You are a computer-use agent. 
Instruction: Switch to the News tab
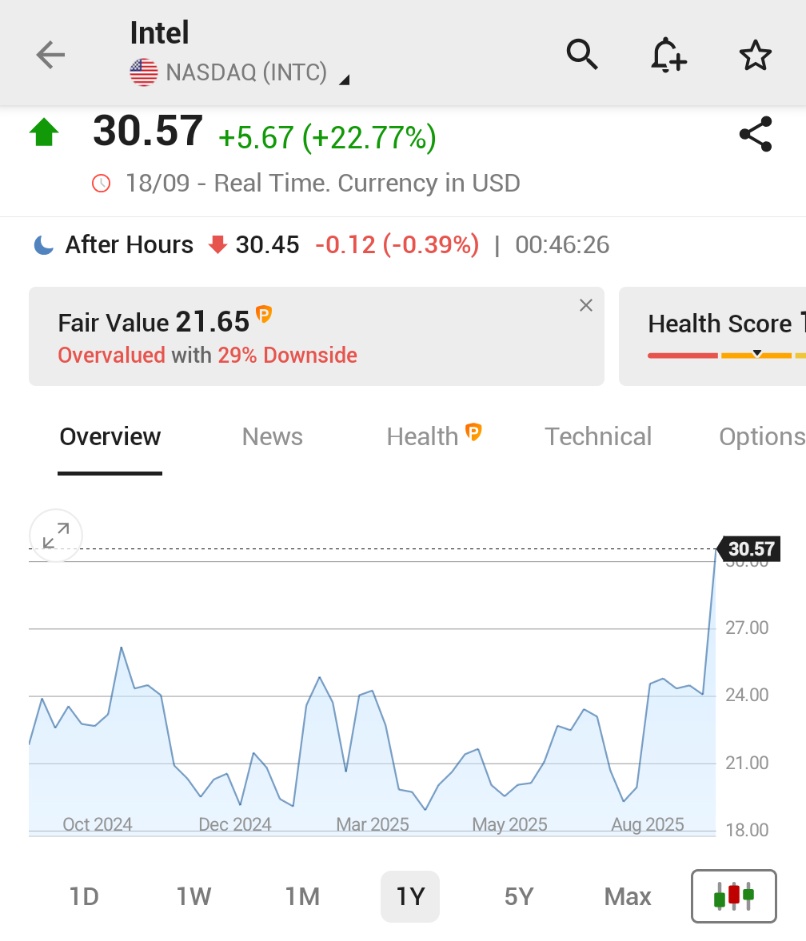[272, 437]
